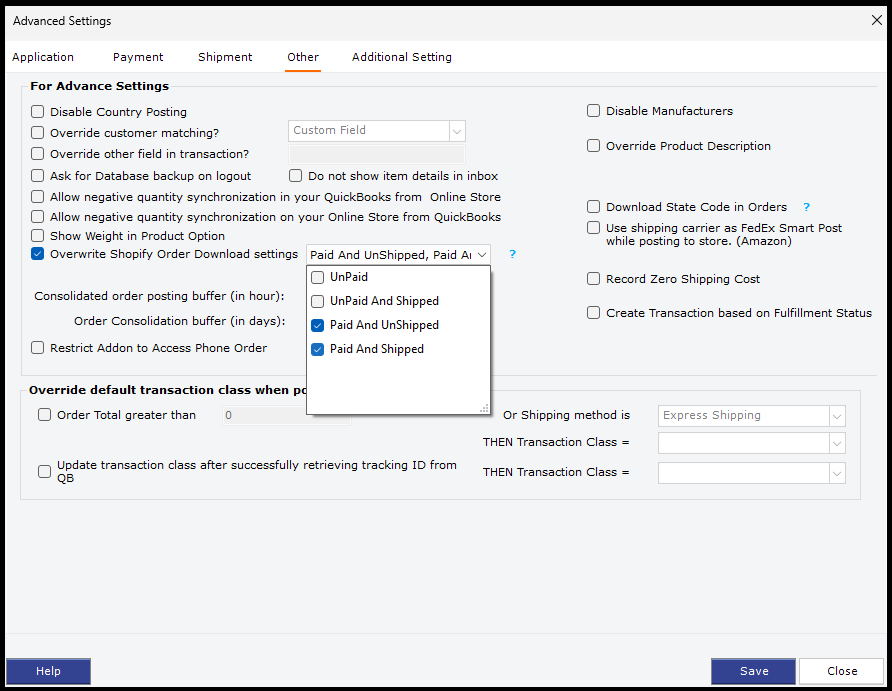Tick UnPaid And Shipped option
892x691 pixels.
pos(317,301)
